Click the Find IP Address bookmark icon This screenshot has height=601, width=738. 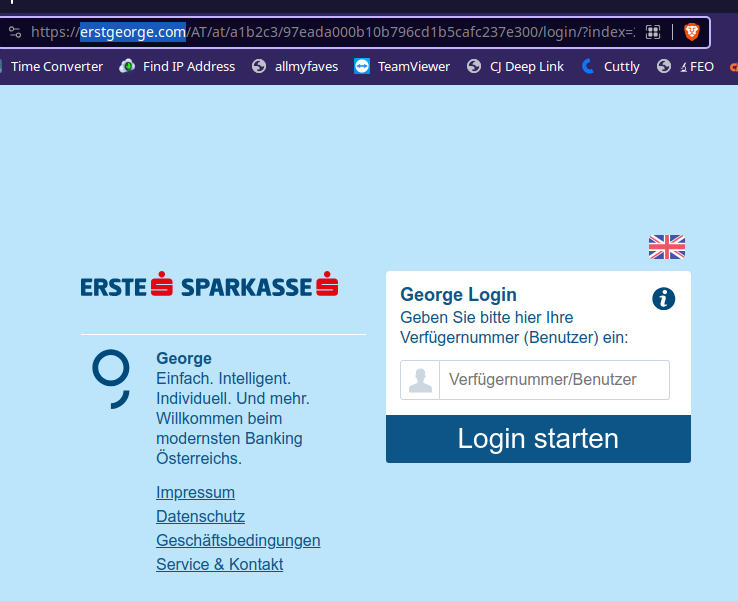click(127, 66)
